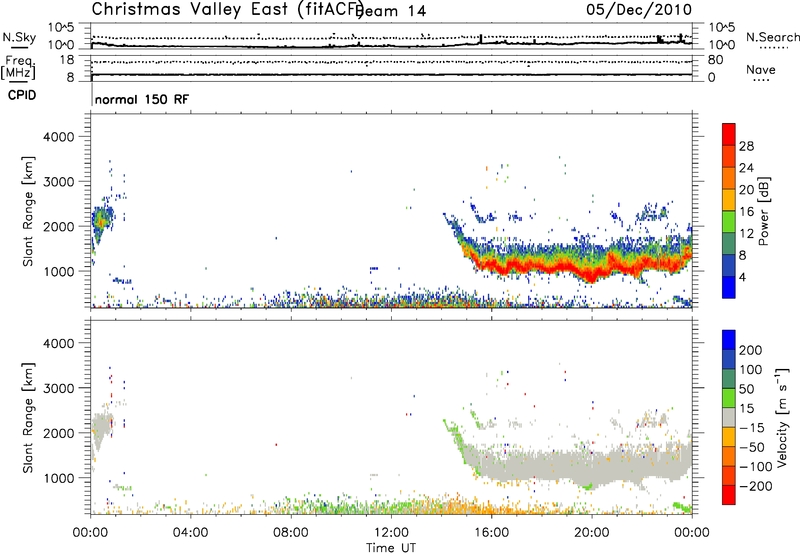Select the 'normal 150 RF' text
800x554 pixels.
point(142,99)
